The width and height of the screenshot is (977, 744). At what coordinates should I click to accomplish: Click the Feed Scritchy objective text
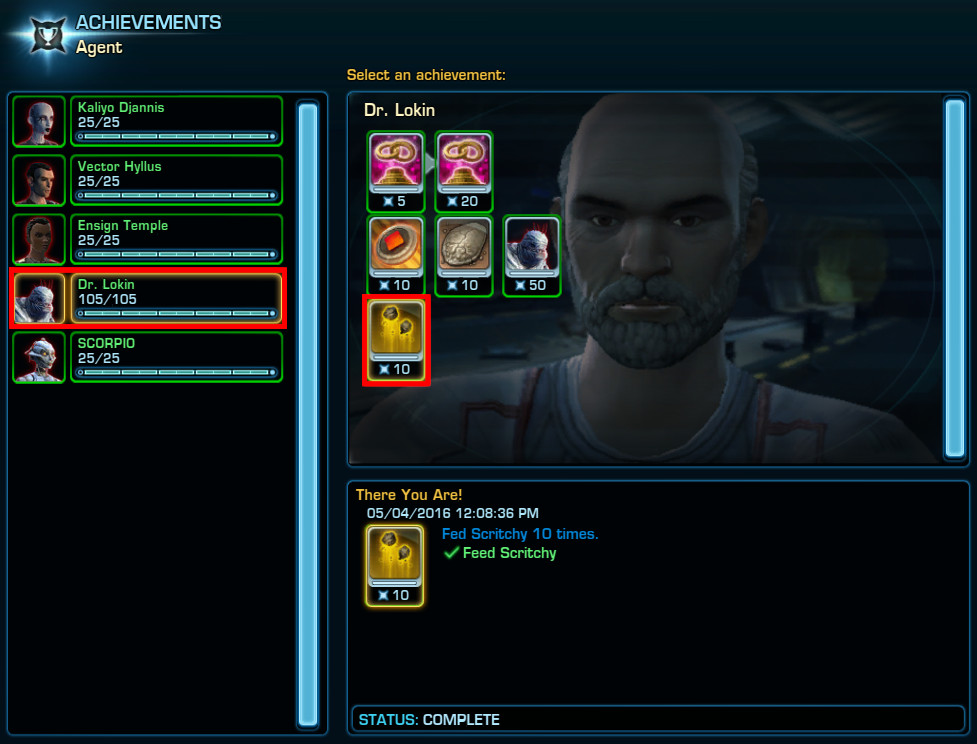(509, 553)
